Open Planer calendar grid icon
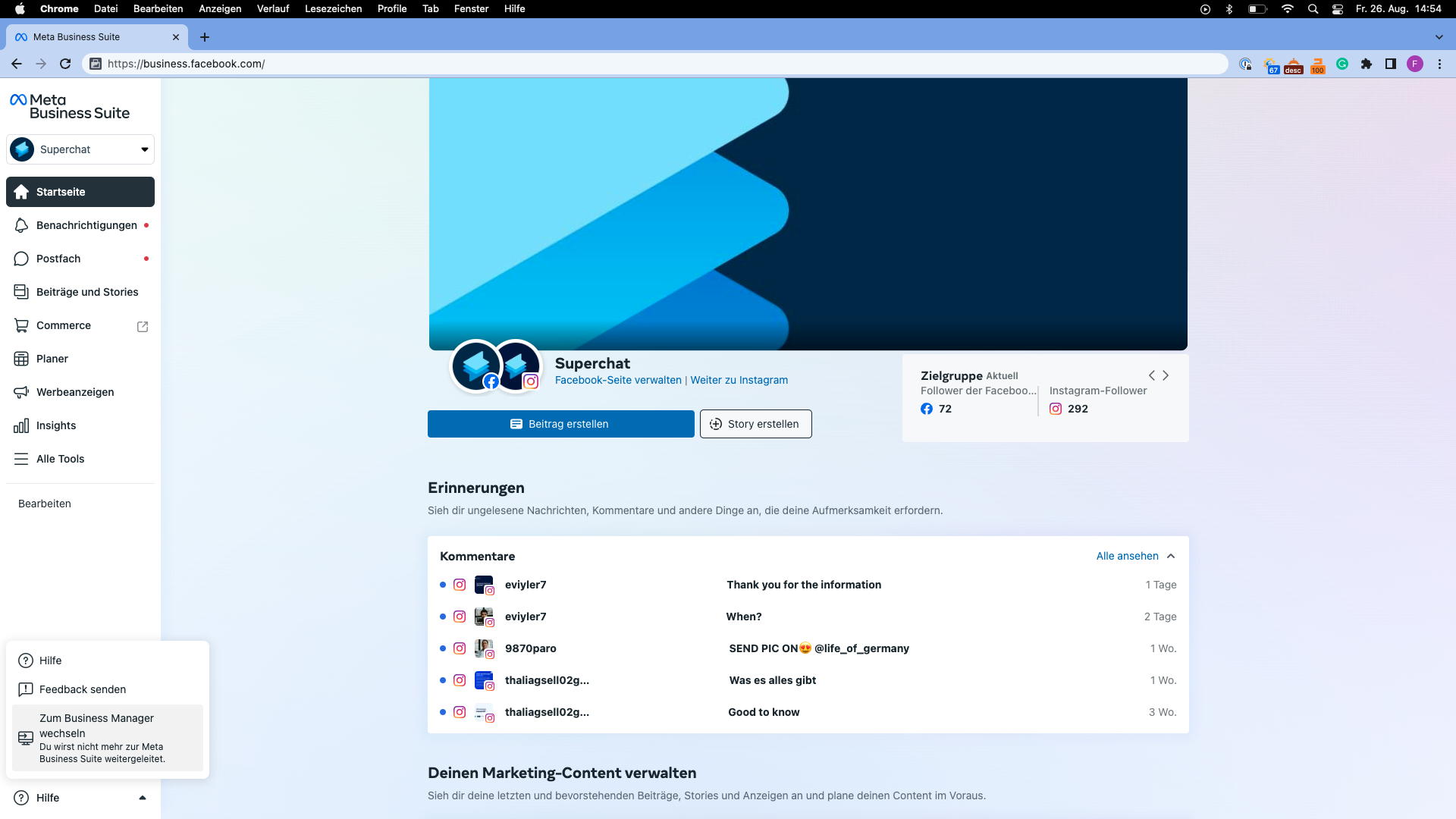This screenshot has height=819, width=1456. [x=21, y=359]
